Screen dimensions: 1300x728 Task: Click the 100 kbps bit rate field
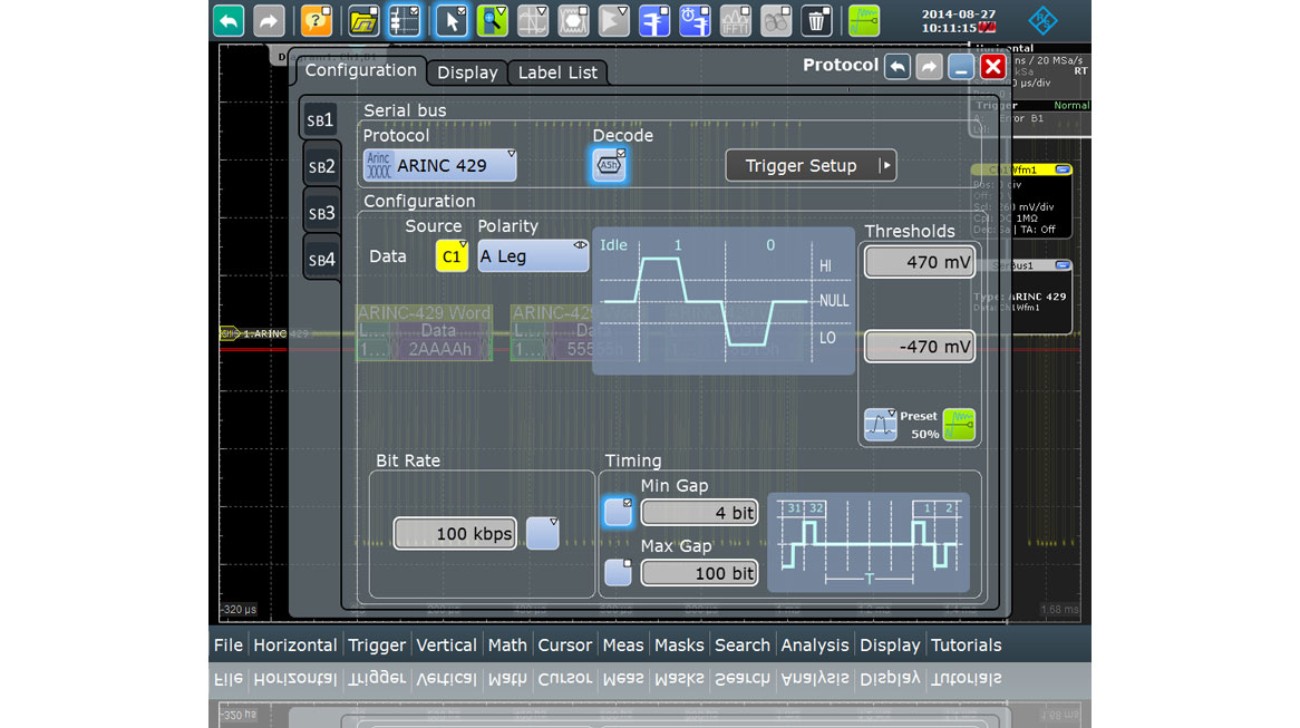(455, 533)
